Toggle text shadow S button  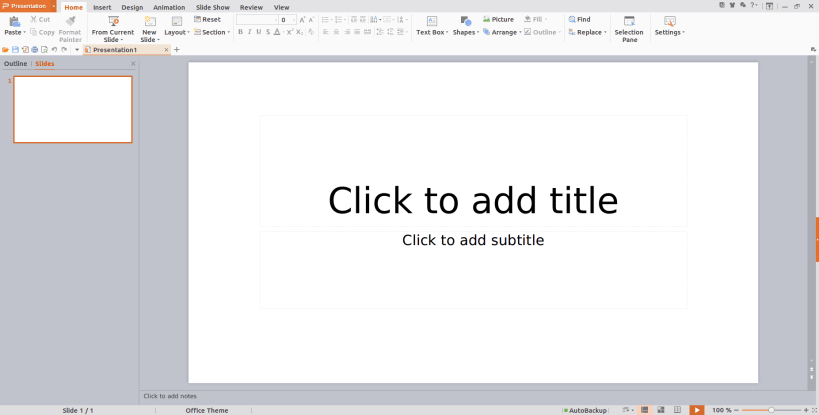pyautogui.click(x=268, y=32)
